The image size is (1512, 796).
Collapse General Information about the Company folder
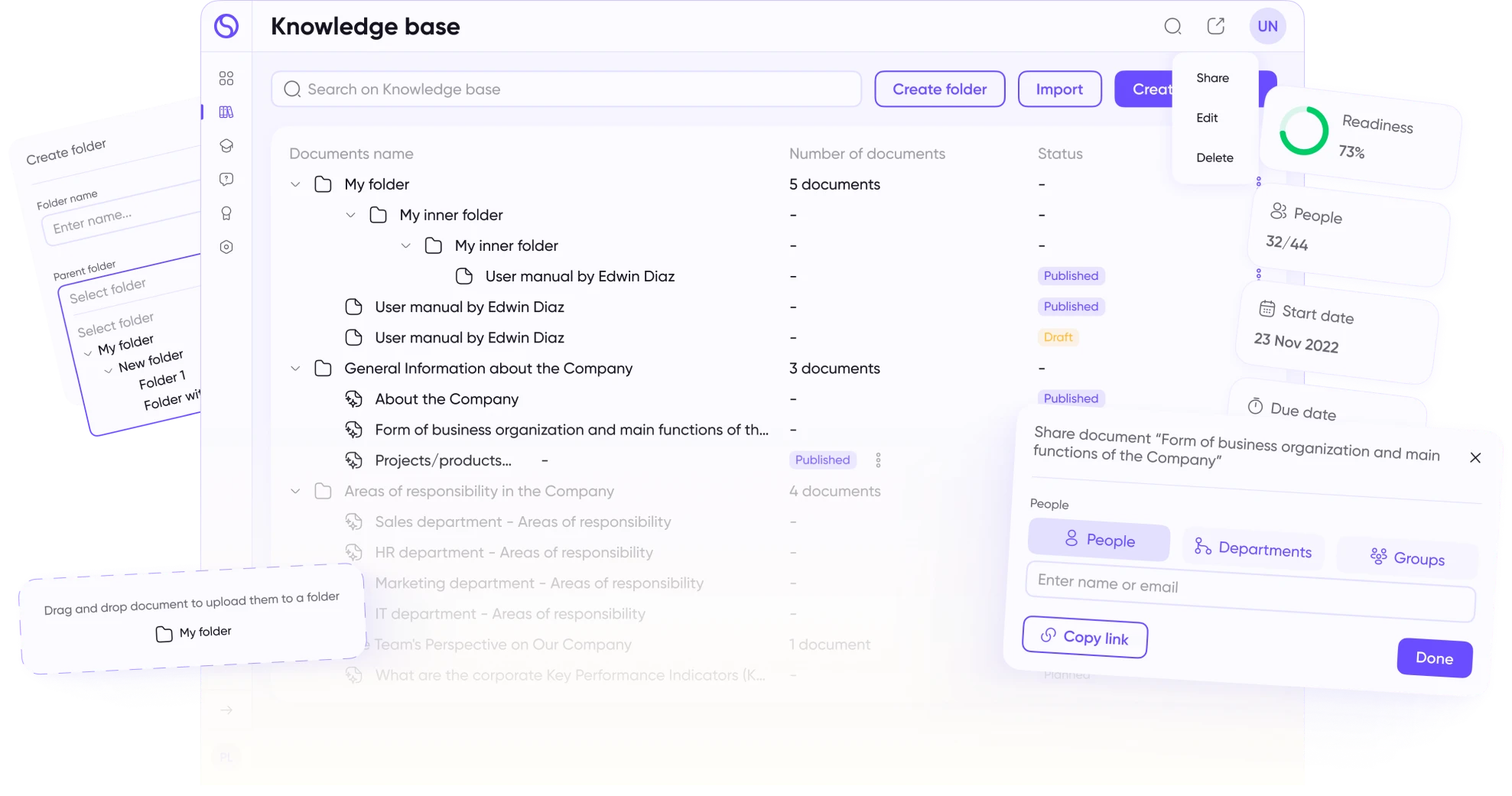pos(295,369)
